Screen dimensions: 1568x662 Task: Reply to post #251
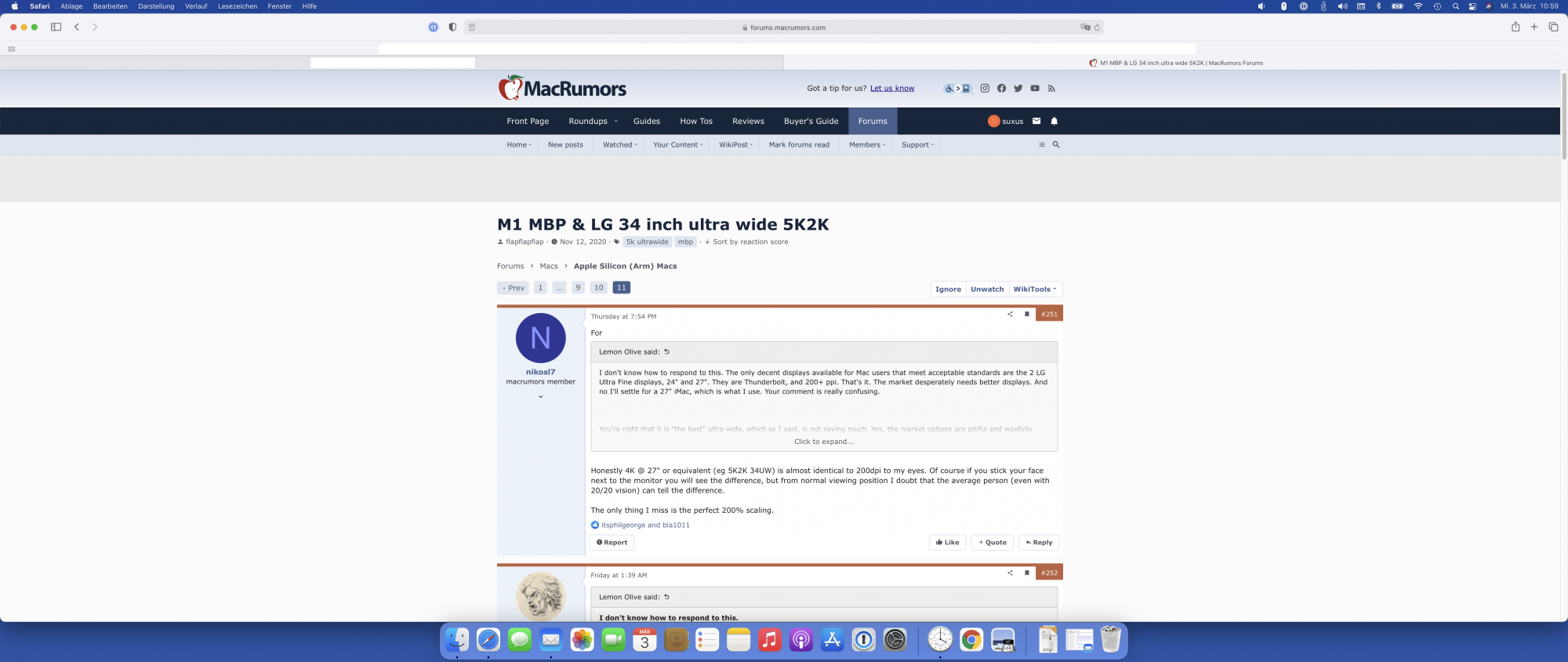[x=1039, y=543]
